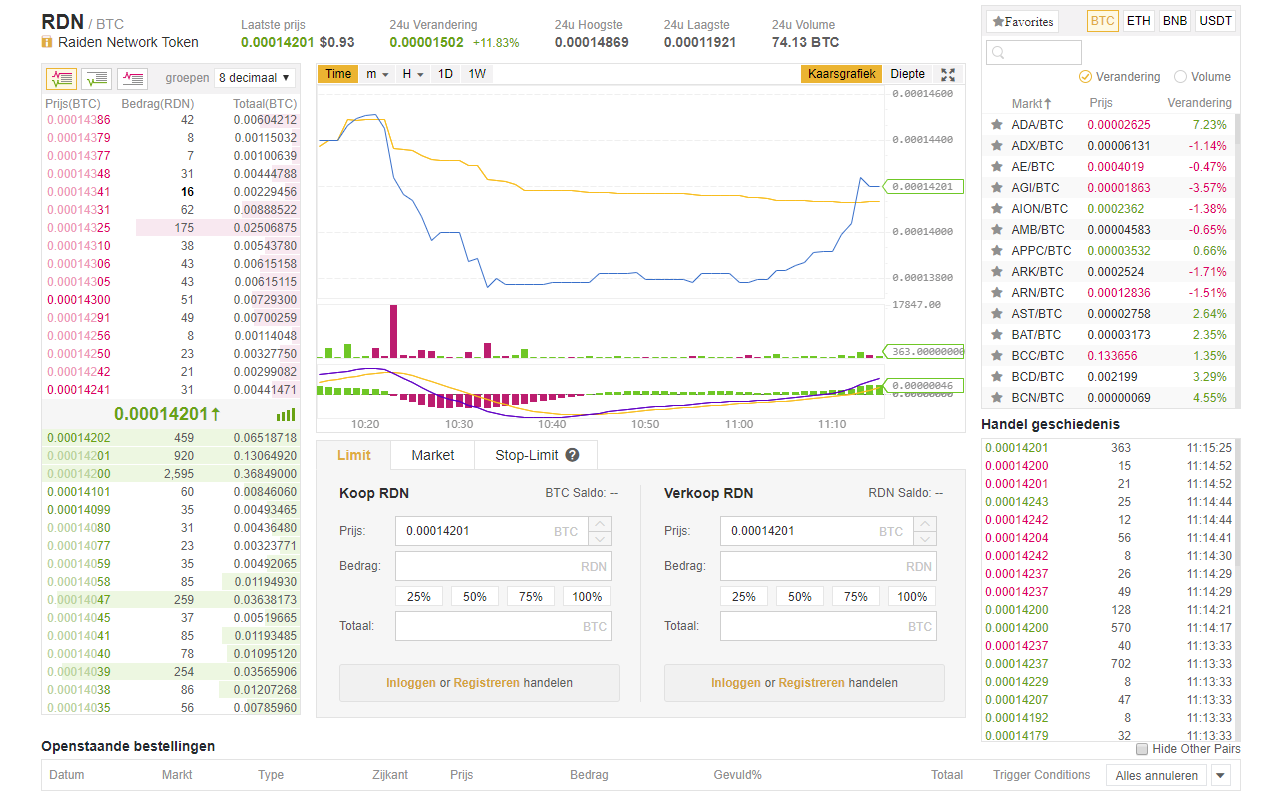Viewport: 1274px width, 799px height.
Task: Increase the Verkoop RDN price with stepper
Action: (x=924, y=524)
